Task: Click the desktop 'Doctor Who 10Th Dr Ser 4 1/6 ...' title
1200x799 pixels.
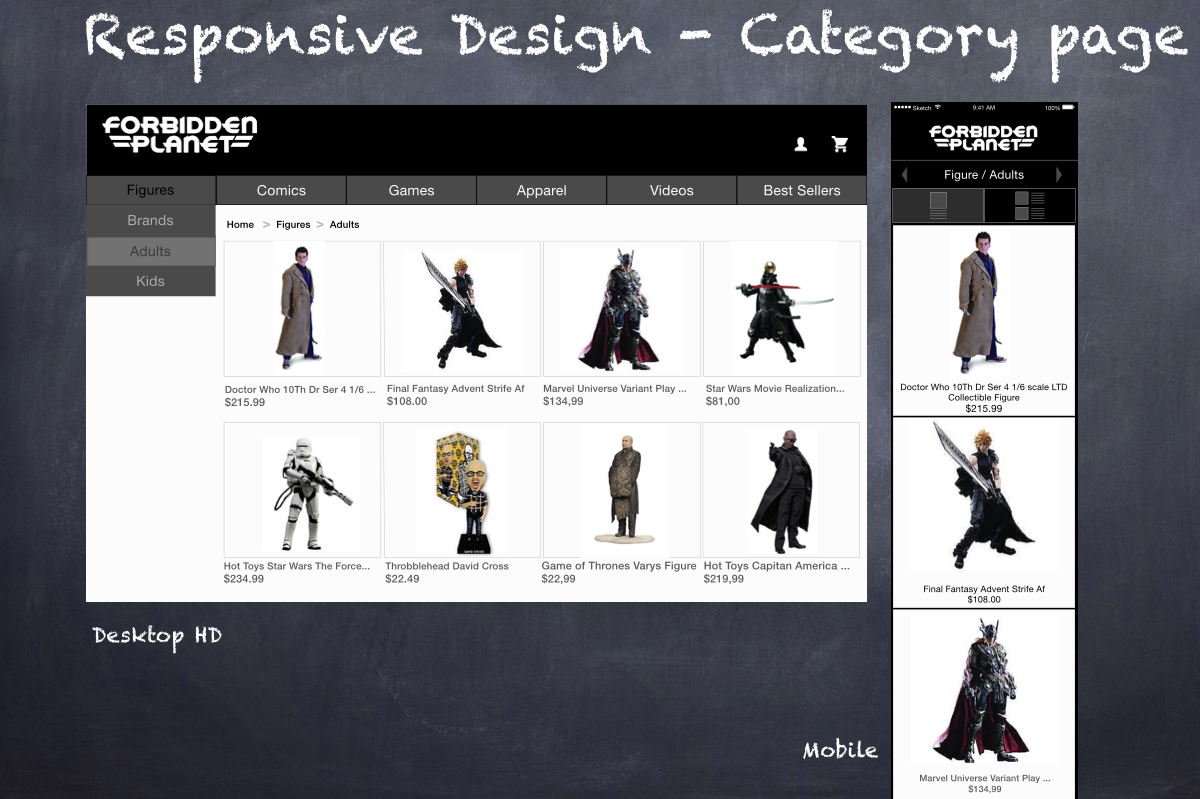Action: [300, 389]
